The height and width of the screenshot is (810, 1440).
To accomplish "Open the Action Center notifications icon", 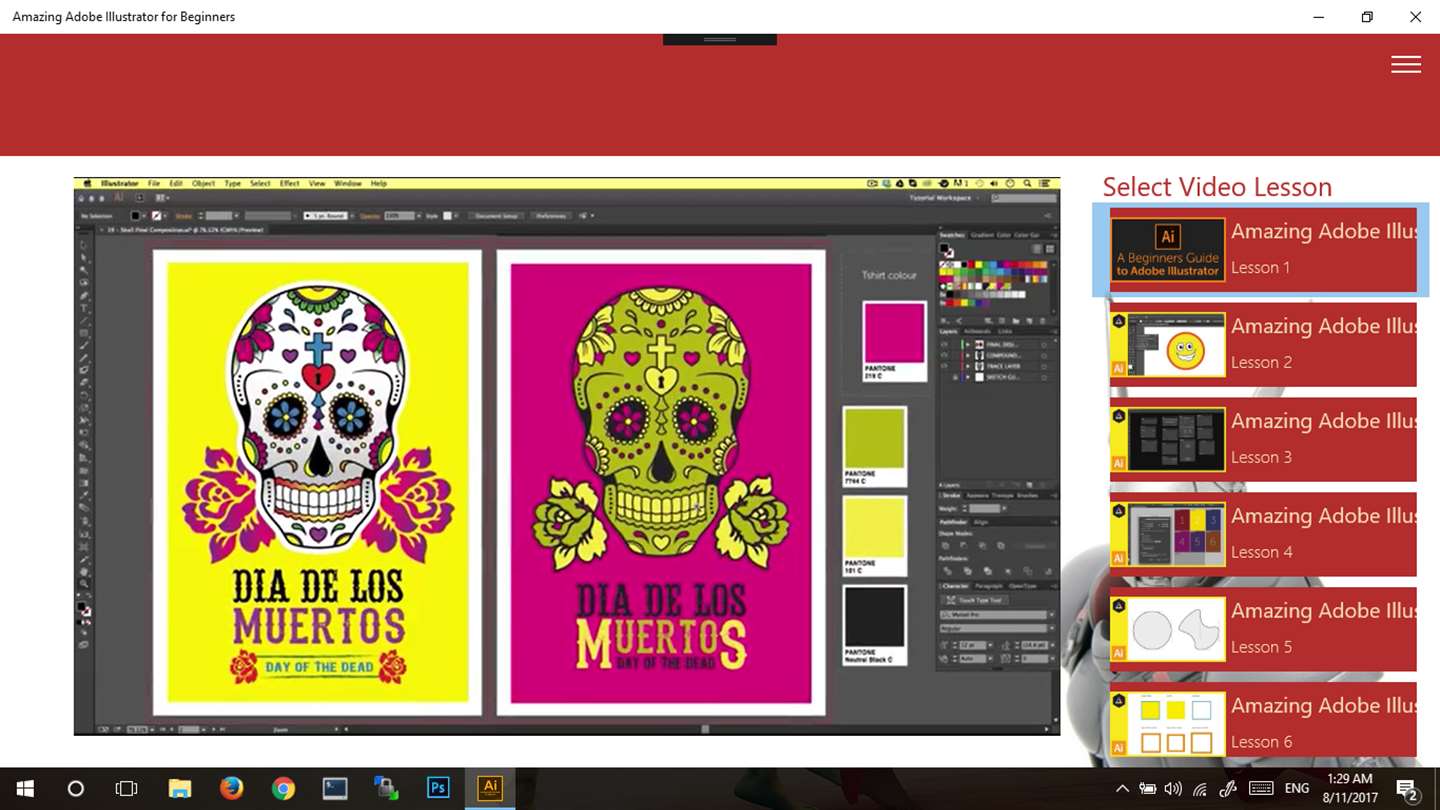I will point(1407,789).
